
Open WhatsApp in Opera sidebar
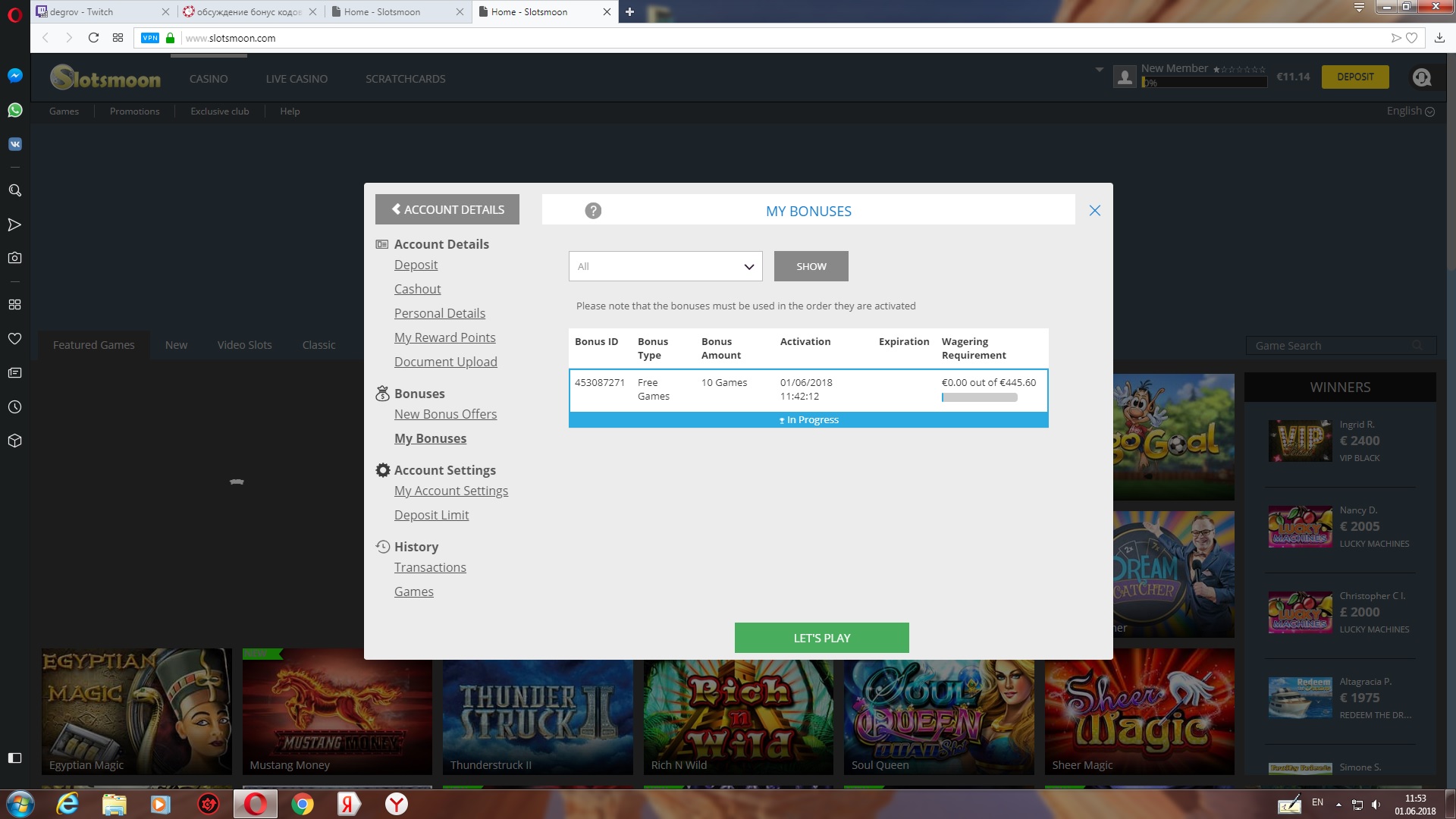(x=14, y=111)
